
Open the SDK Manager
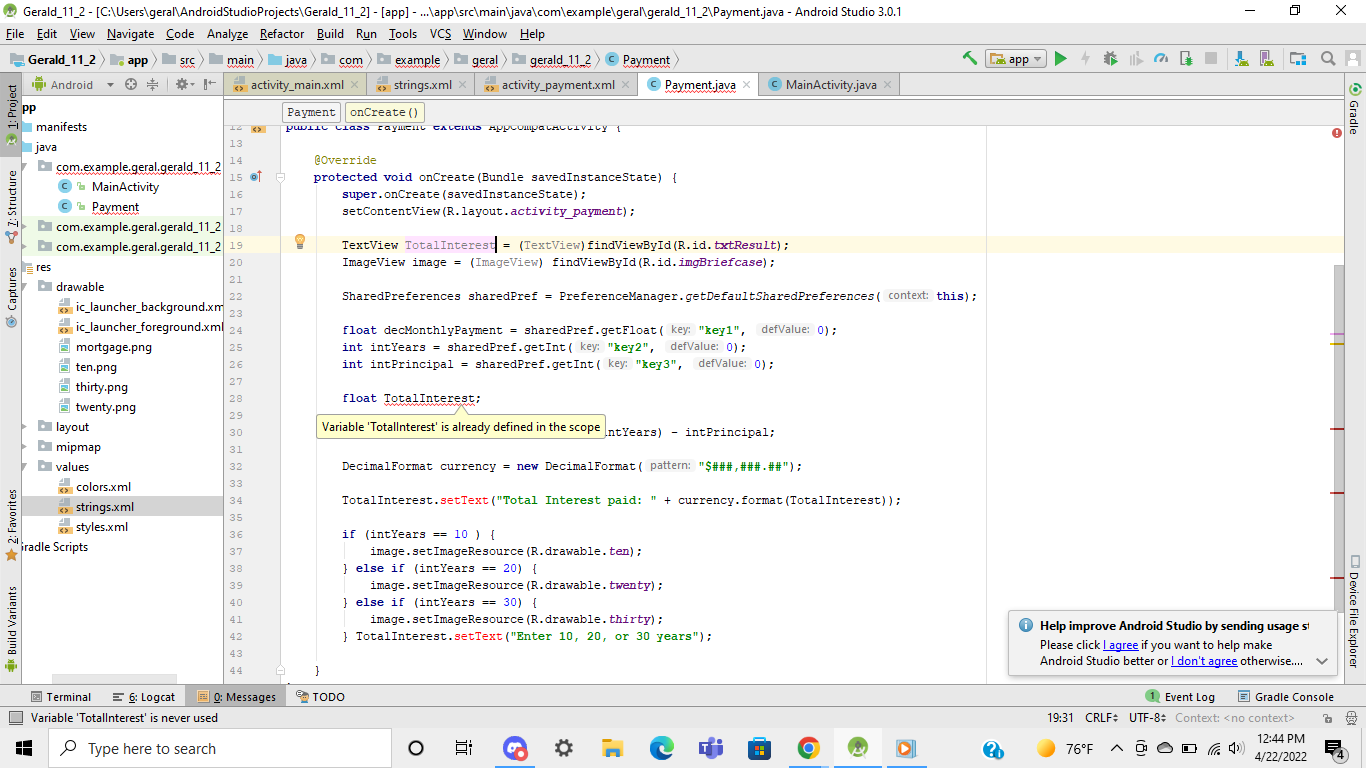point(1240,59)
